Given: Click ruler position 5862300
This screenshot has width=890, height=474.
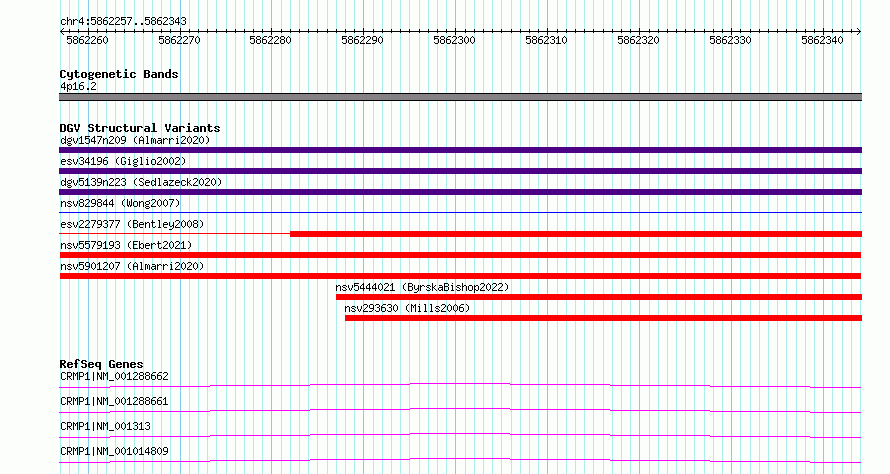Looking at the screenshot, I should coord(455,40).
